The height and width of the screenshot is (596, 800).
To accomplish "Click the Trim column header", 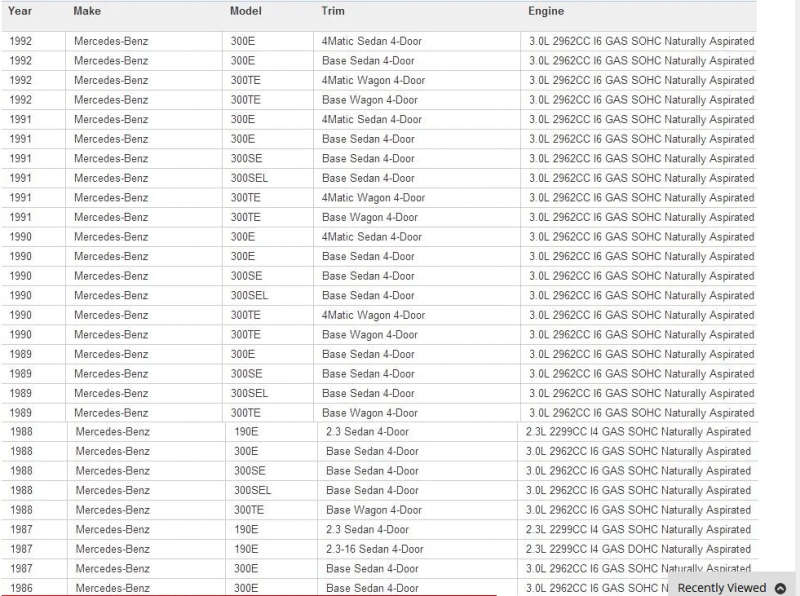I will tap(333, 11).
